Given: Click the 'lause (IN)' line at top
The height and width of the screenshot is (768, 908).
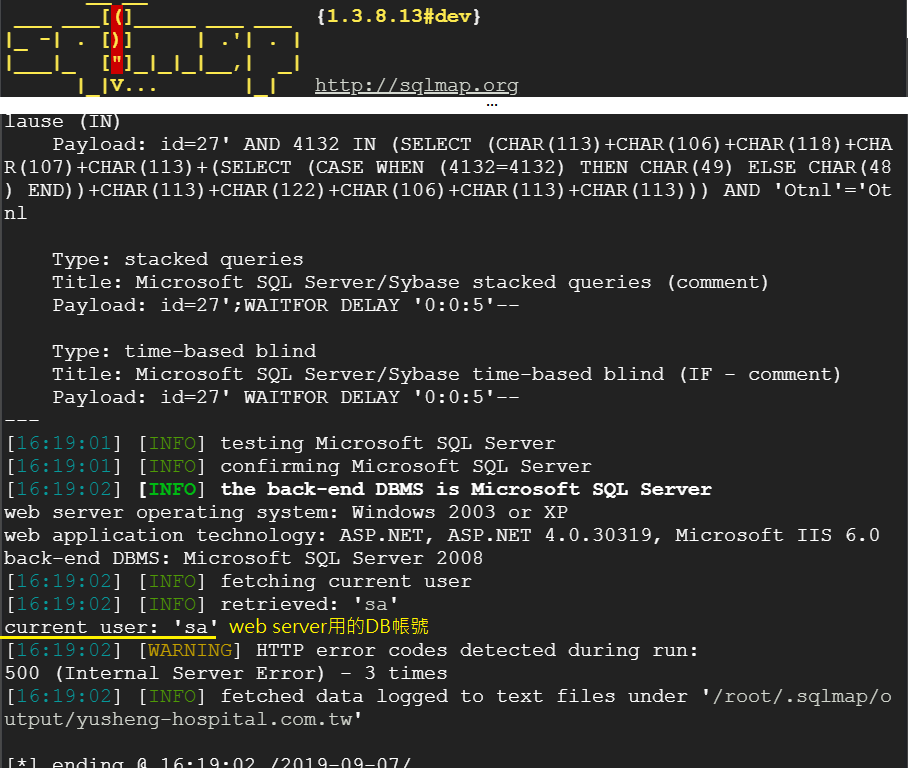Looking at the screenshot, I should (x=62, y=122).
